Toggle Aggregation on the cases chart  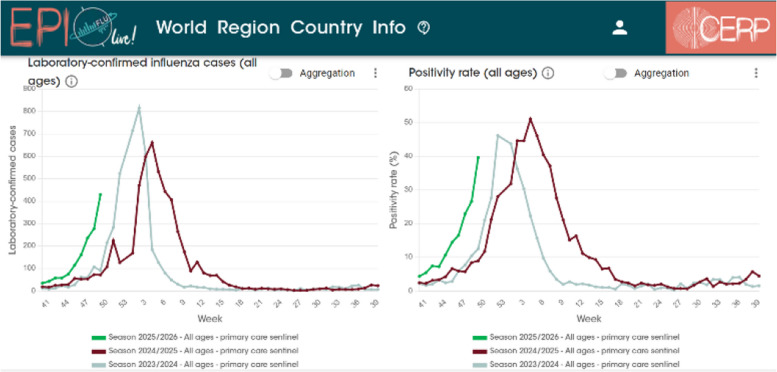(281, 73)
